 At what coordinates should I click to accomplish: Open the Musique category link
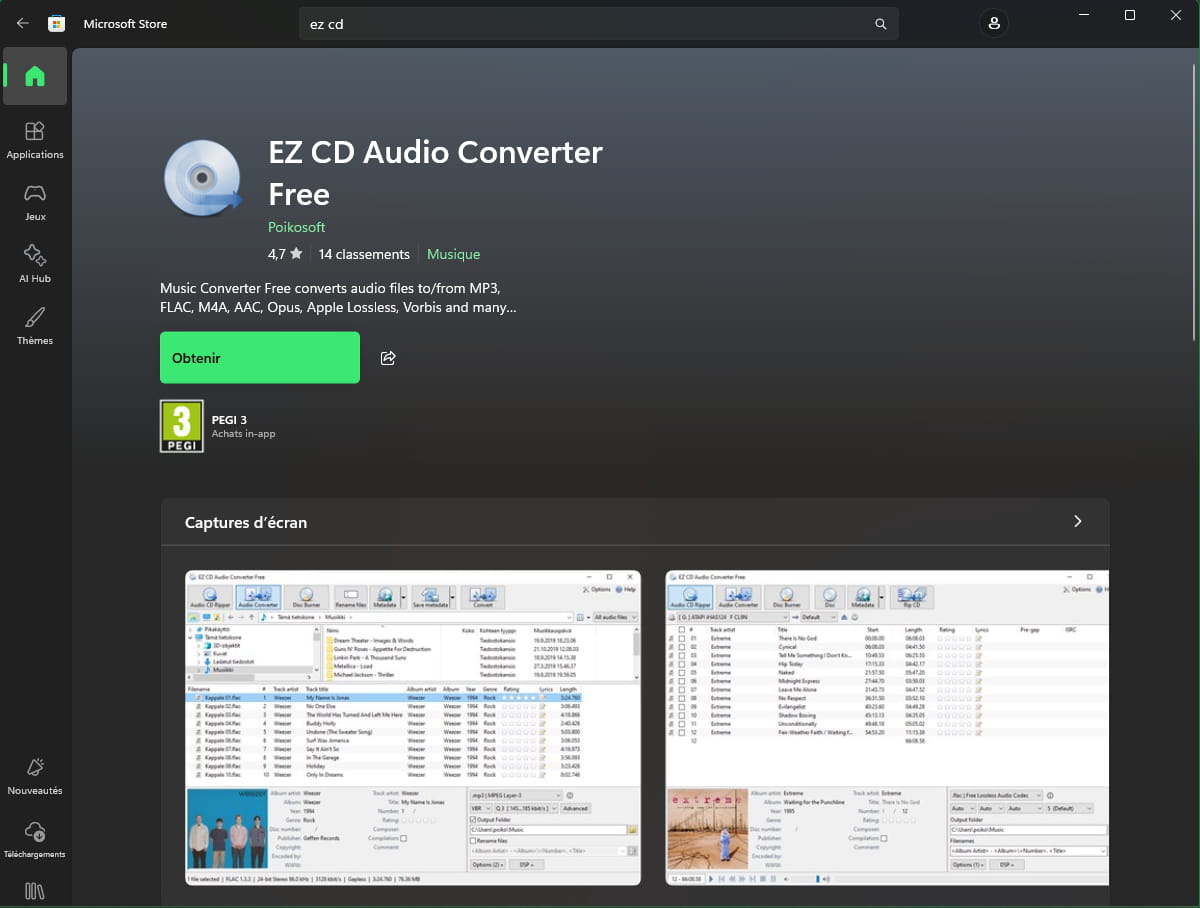453,254
